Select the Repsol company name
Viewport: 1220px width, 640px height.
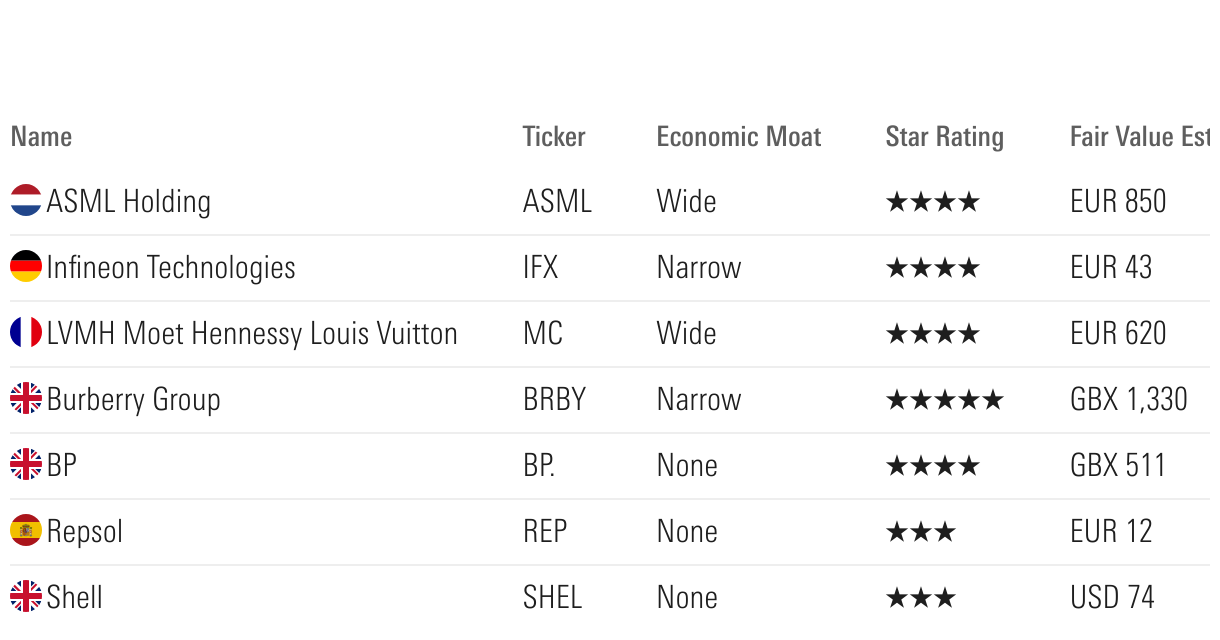point(85,532)
